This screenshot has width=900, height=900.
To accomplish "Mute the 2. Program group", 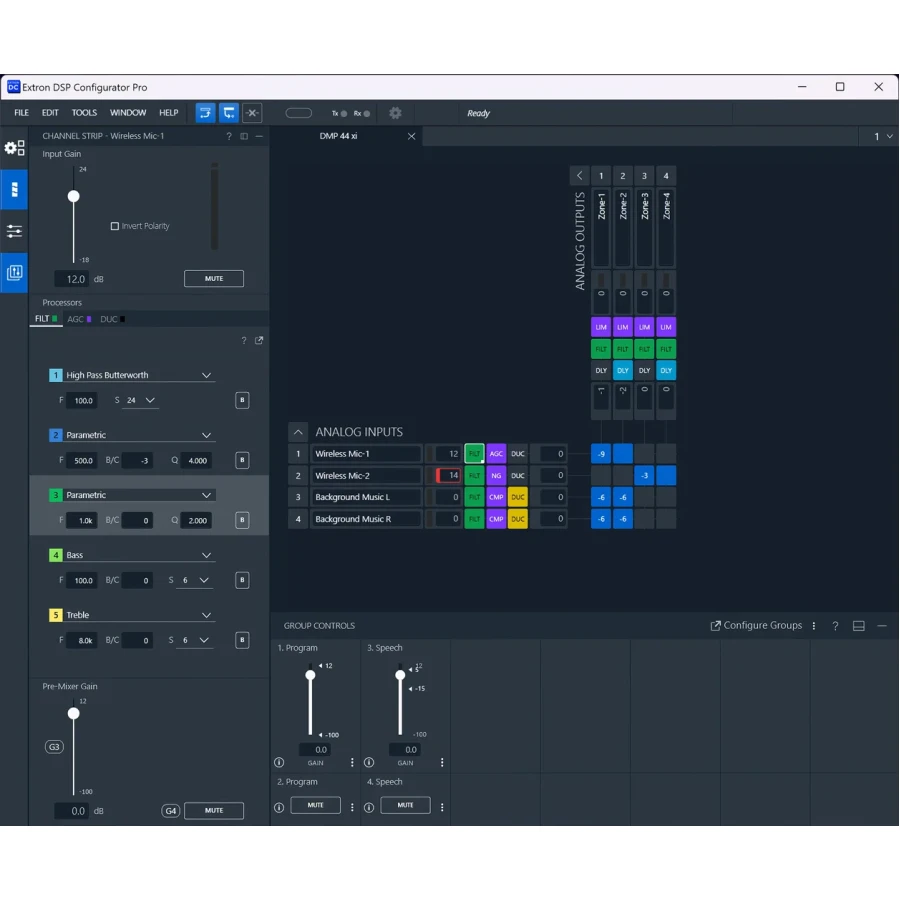I will [315, 805].
